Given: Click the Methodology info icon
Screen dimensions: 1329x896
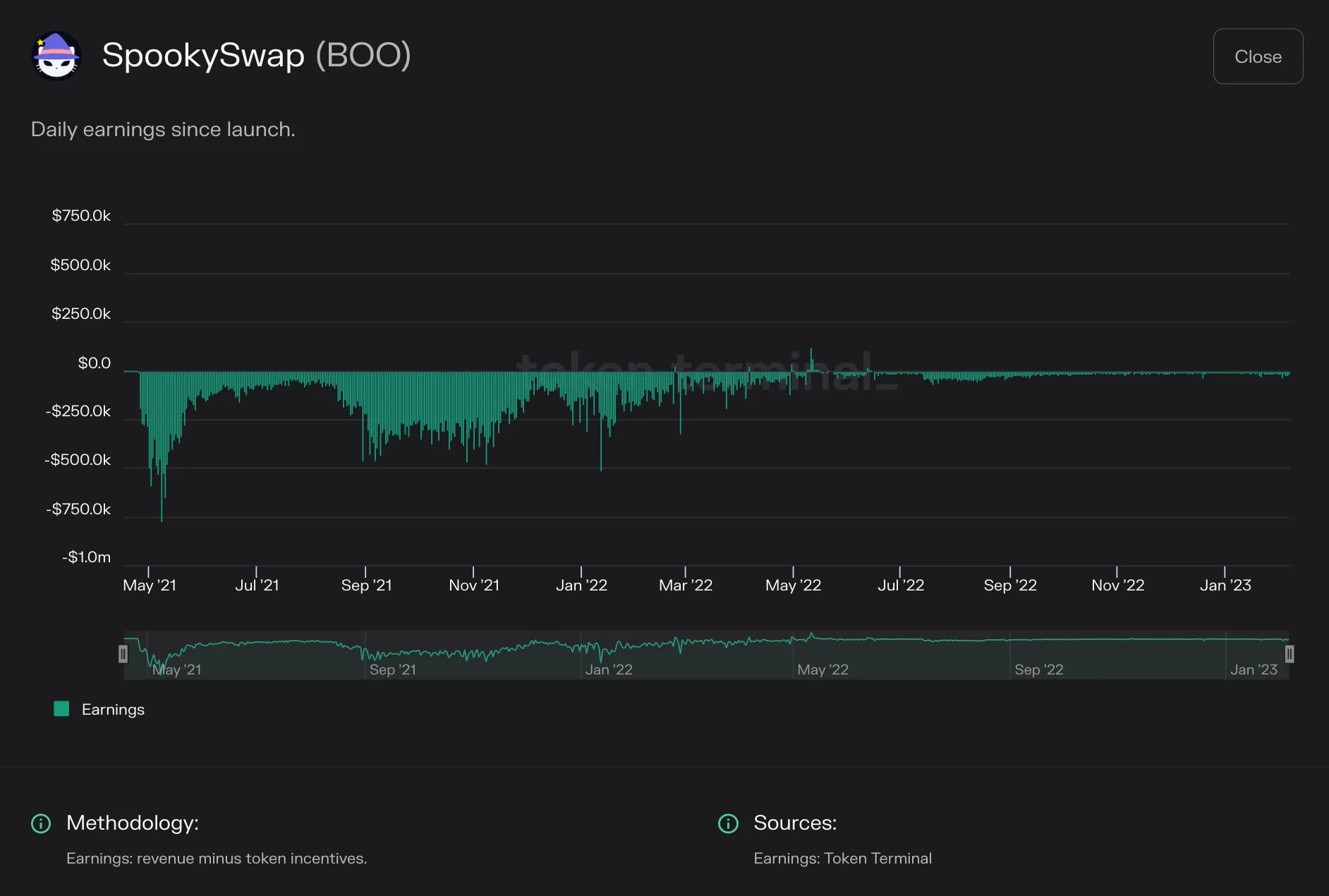Looking at the screenshot, I should coord(42,823).
